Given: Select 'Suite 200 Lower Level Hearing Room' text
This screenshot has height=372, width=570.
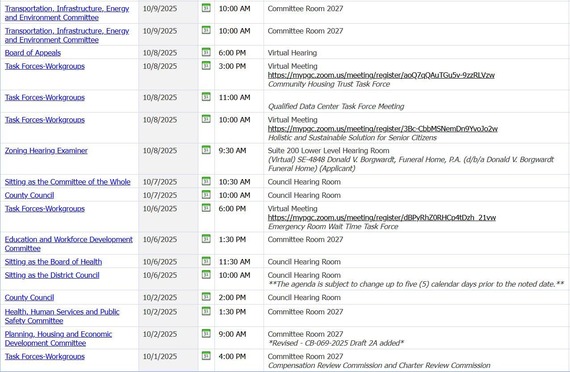Looking at the screenshot, I should coord(329,151).
